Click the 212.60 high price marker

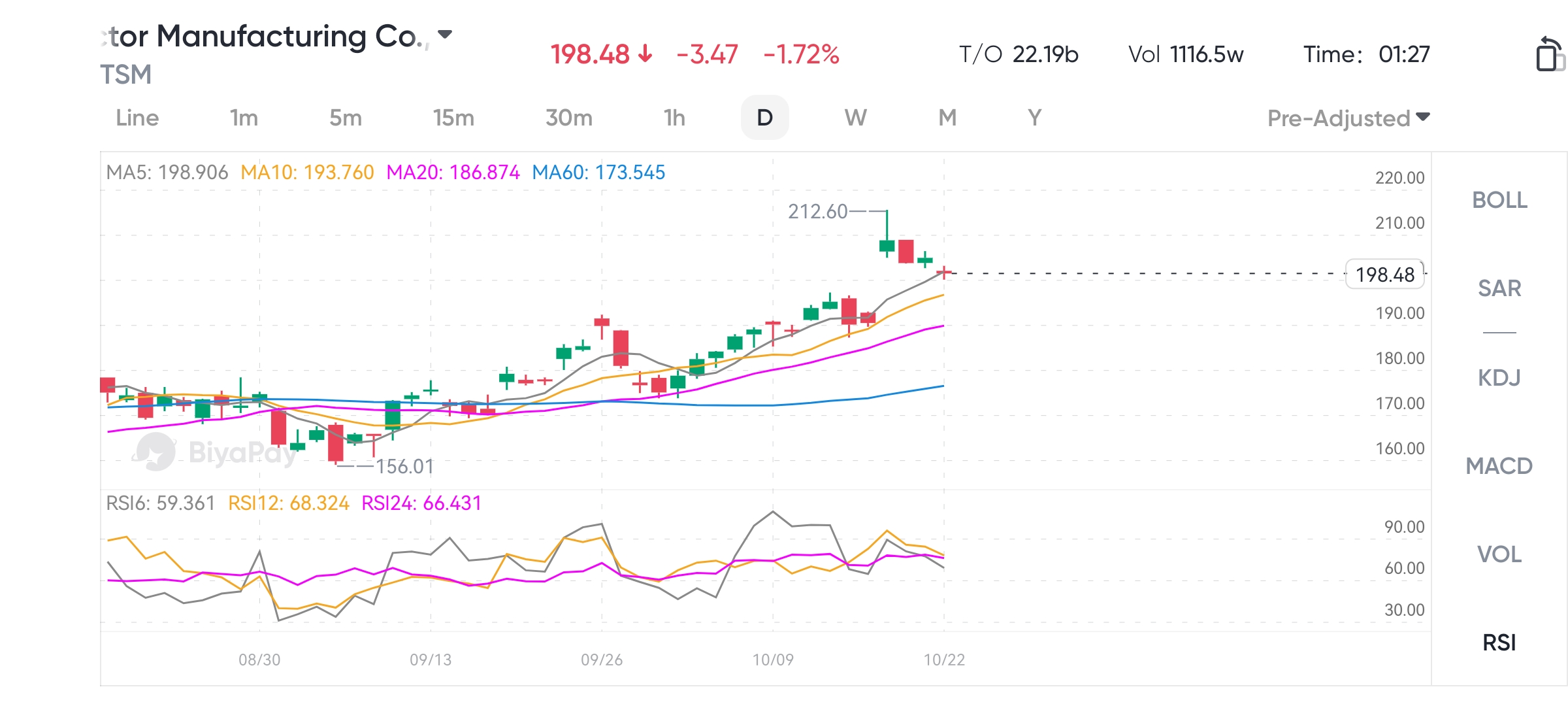(x=817, y=212)
